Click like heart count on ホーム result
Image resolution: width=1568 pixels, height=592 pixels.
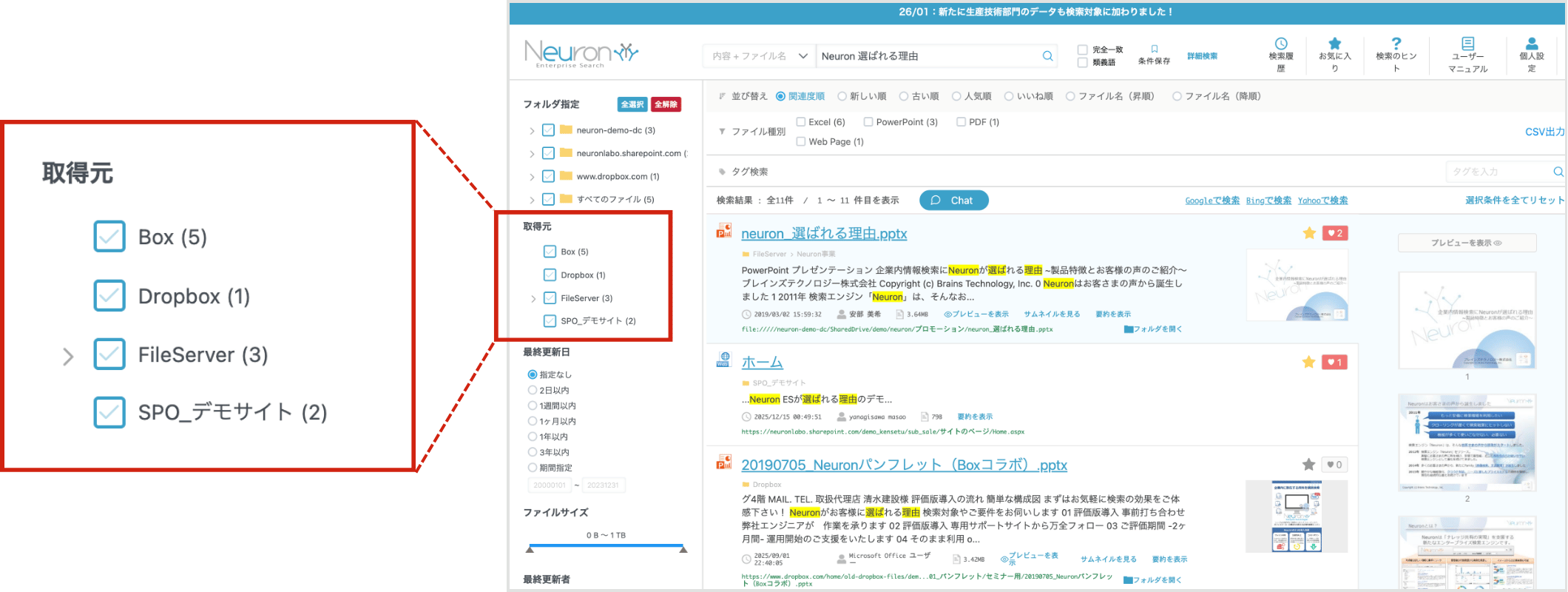pyautogui.click(x=1335, y=362)
